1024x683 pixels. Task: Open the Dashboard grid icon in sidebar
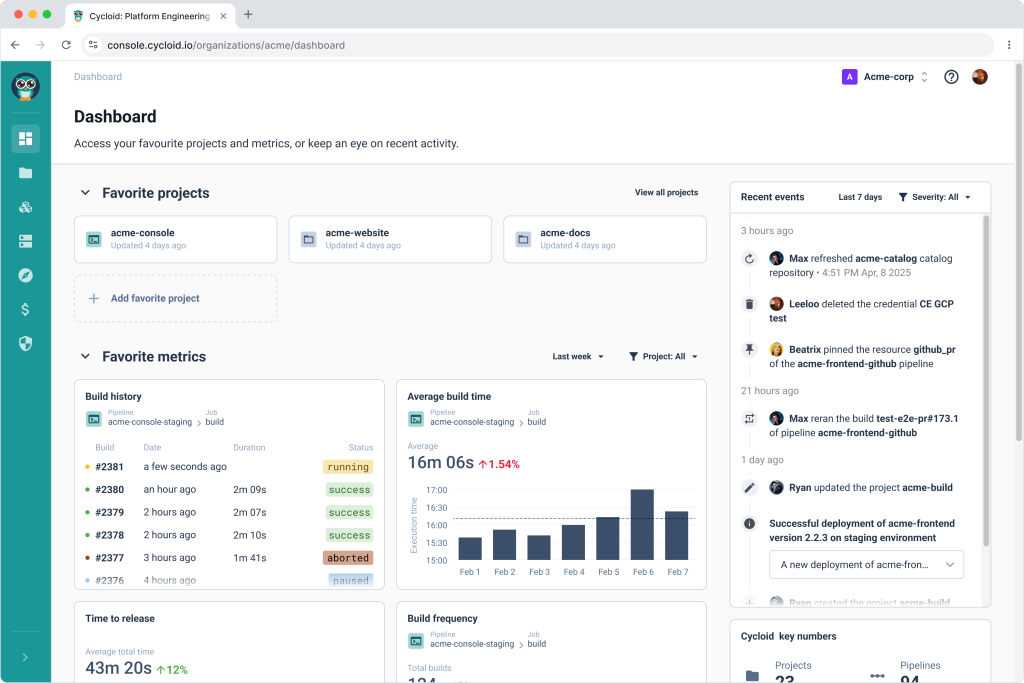coord(25,139)
